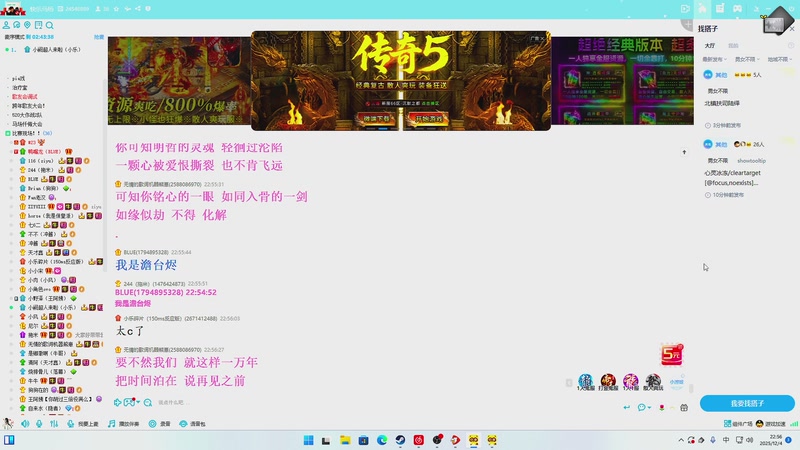Click the room avatar image at top left
Screen dimensions: 800x450
[12, 9]
